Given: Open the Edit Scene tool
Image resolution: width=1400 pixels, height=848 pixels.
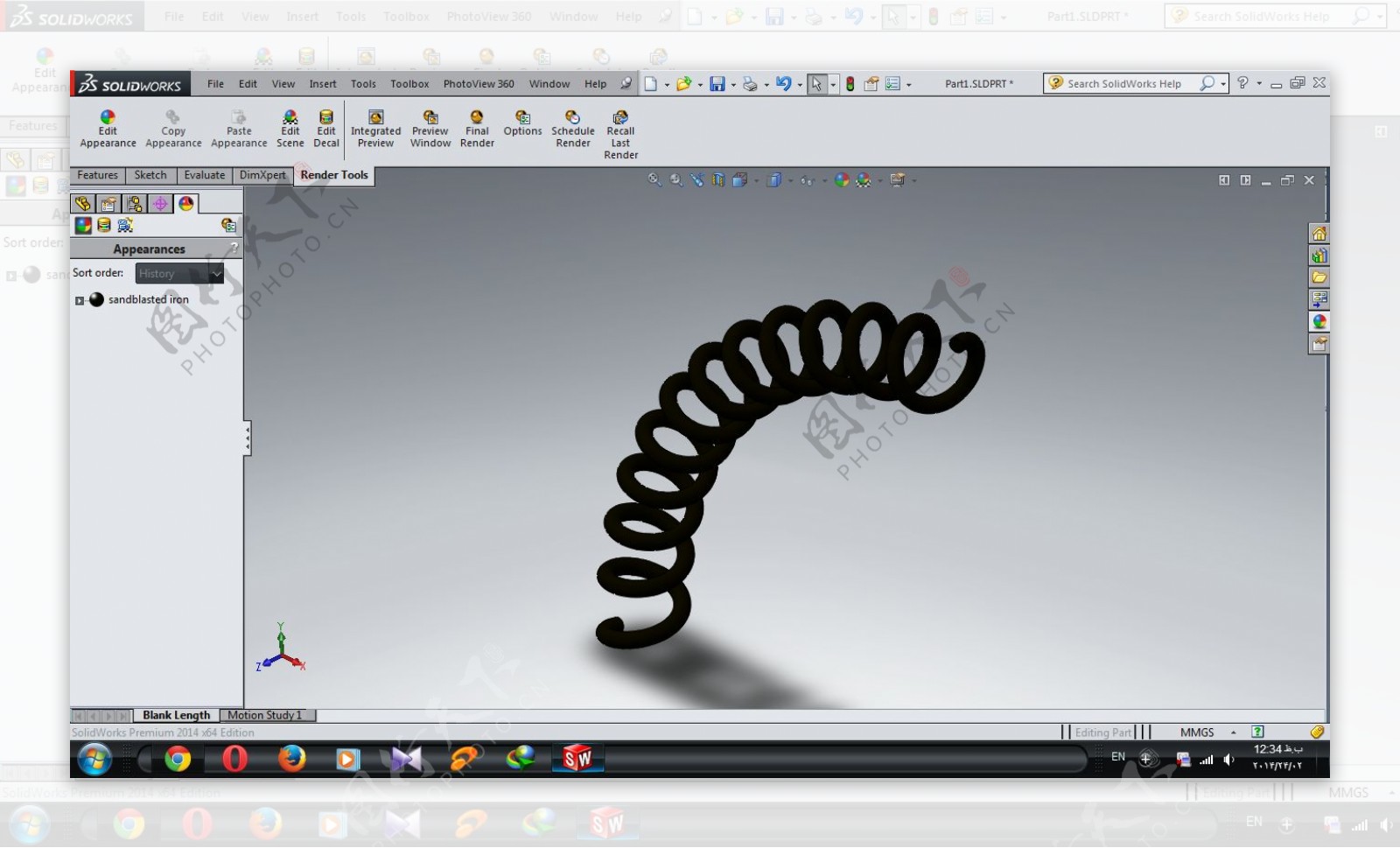Looking at the screenshot, I should point(290,129).
